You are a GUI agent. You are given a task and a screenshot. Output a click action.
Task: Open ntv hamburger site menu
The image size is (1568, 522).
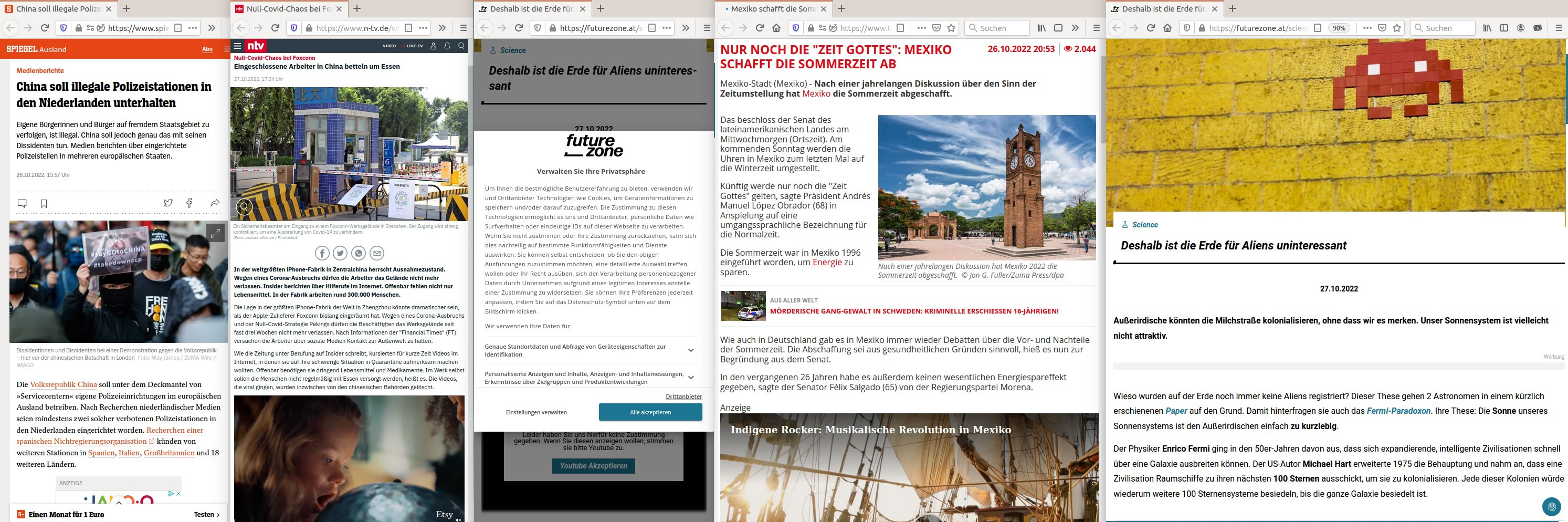click(238, 46)
